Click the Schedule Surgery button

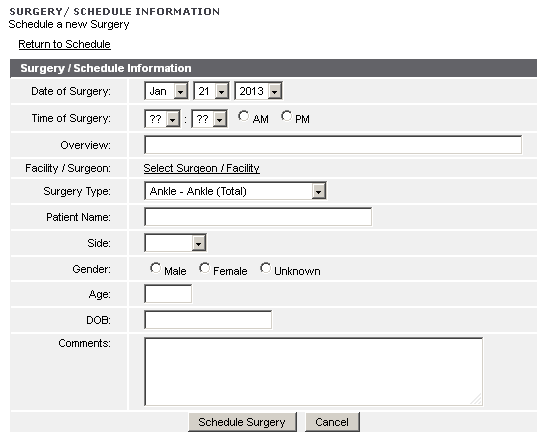pos(242,422)
